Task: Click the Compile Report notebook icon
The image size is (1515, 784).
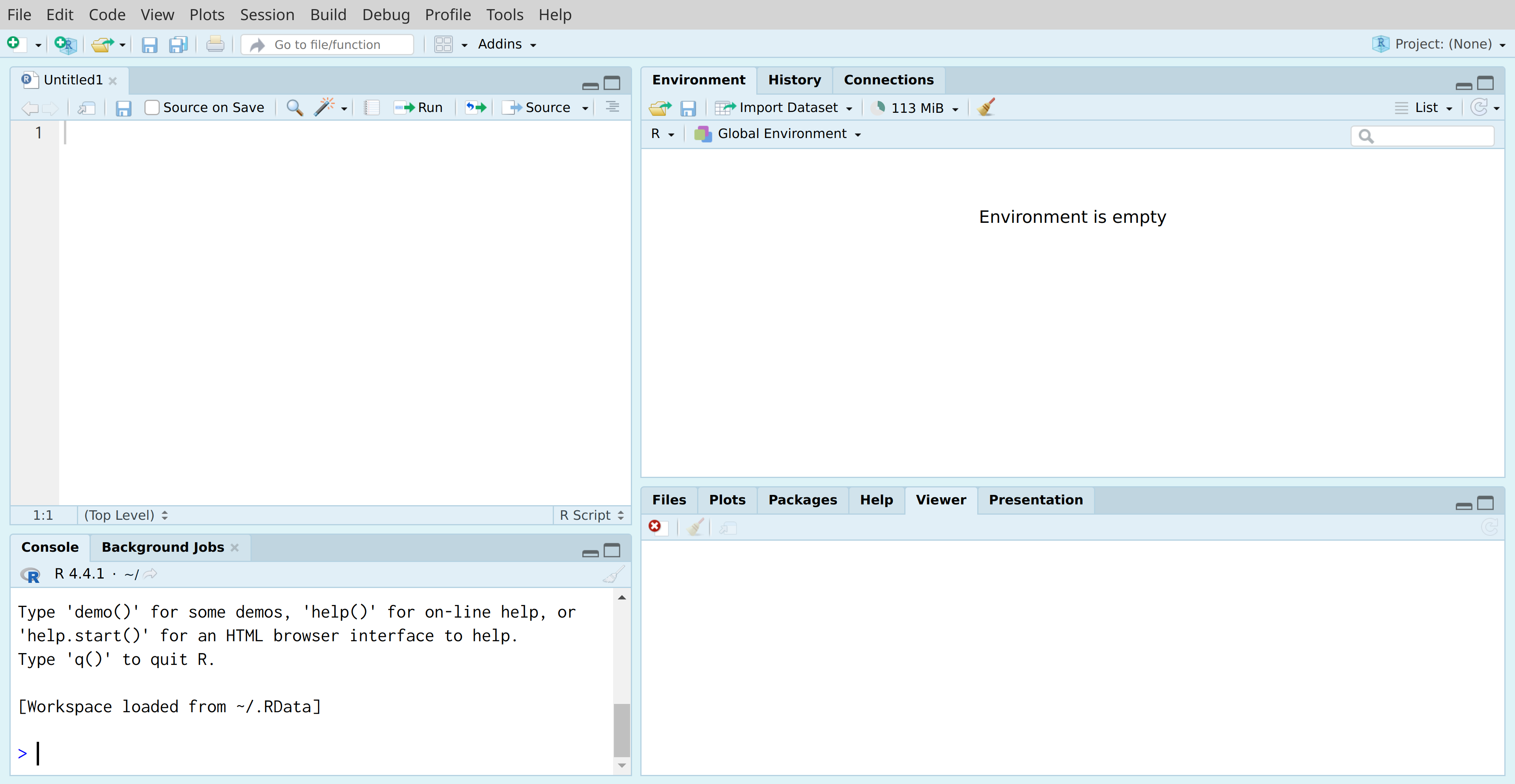Action: point(372,108)
